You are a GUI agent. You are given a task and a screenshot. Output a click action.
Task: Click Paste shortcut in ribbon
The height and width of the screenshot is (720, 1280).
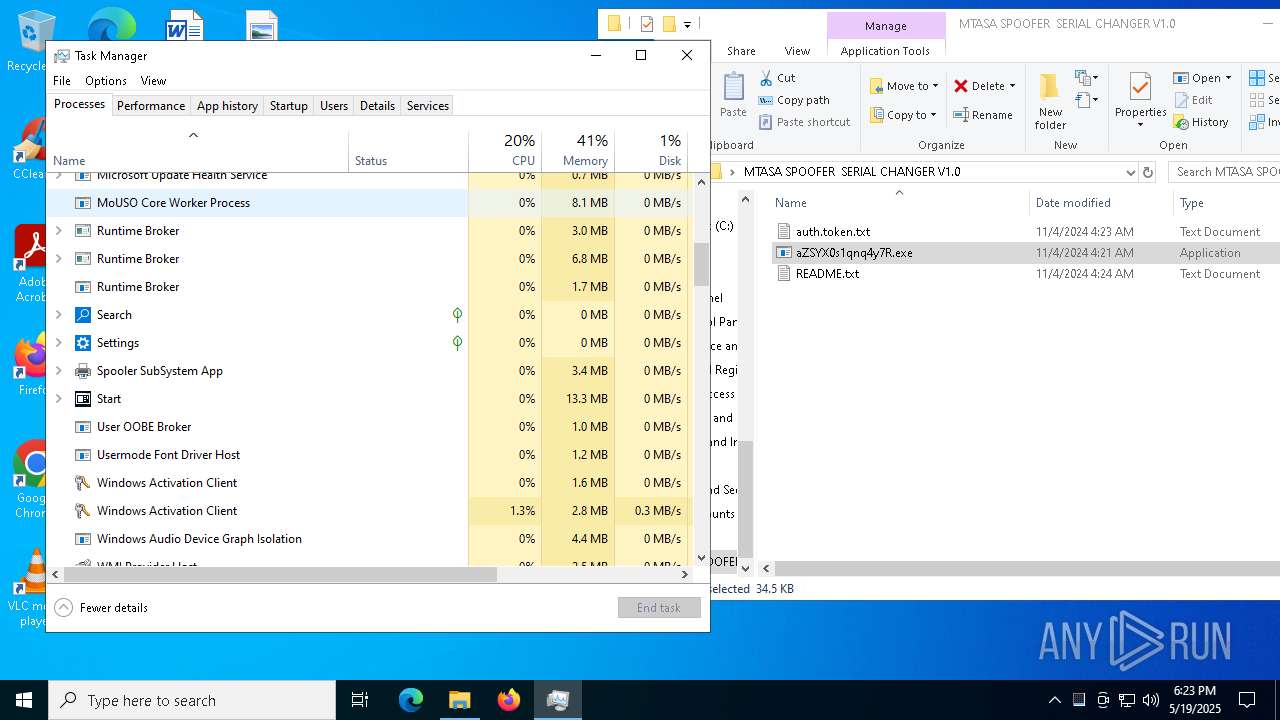(804, 122)
